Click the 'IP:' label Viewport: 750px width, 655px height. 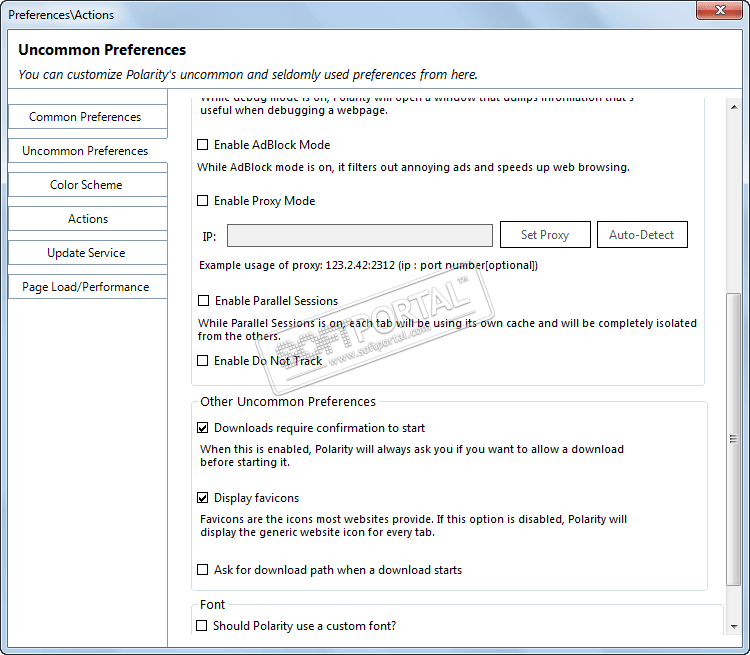pyautogui.click(x=210, y=236)
